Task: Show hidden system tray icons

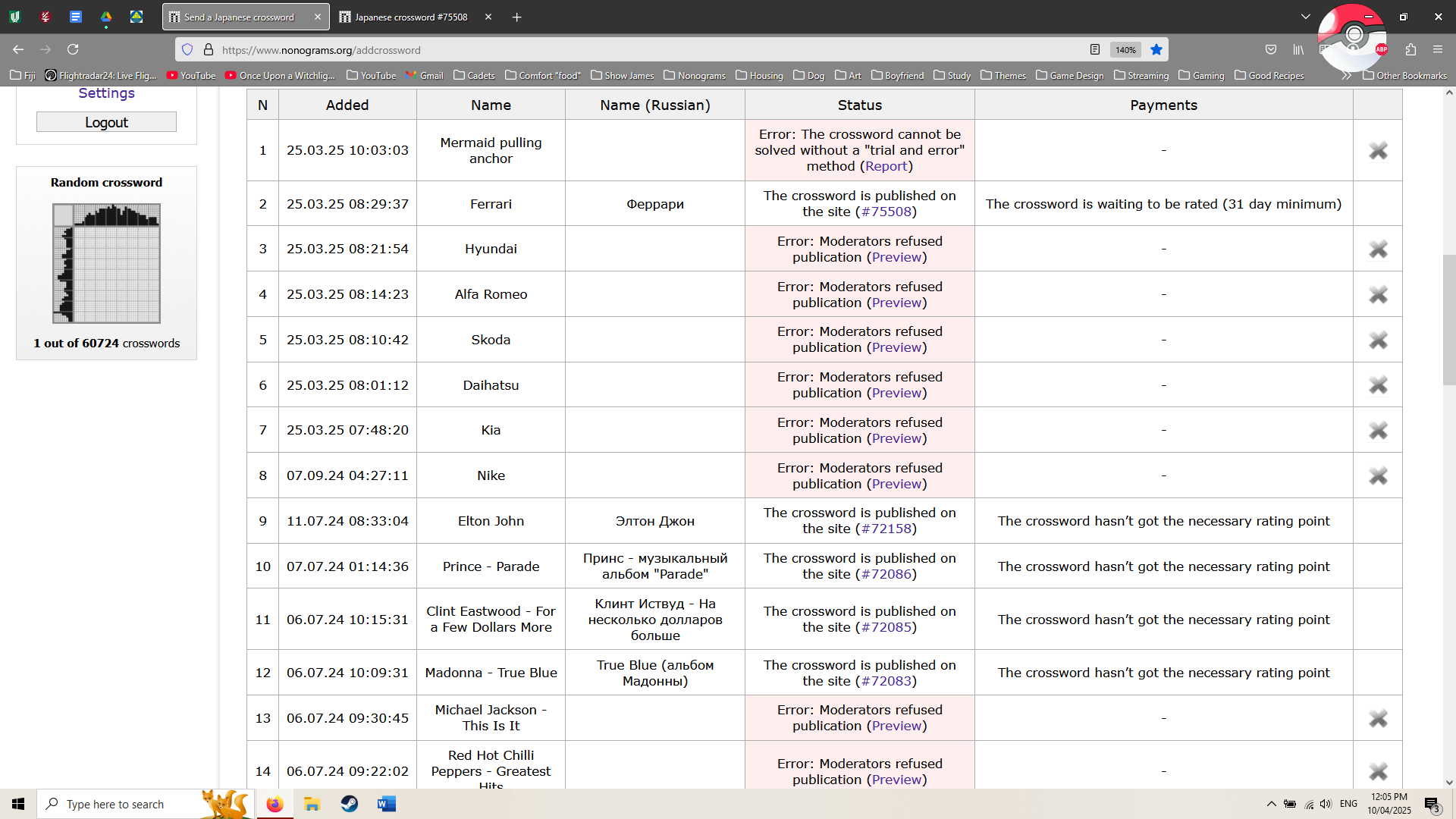Action: [x=1272, y=804]
